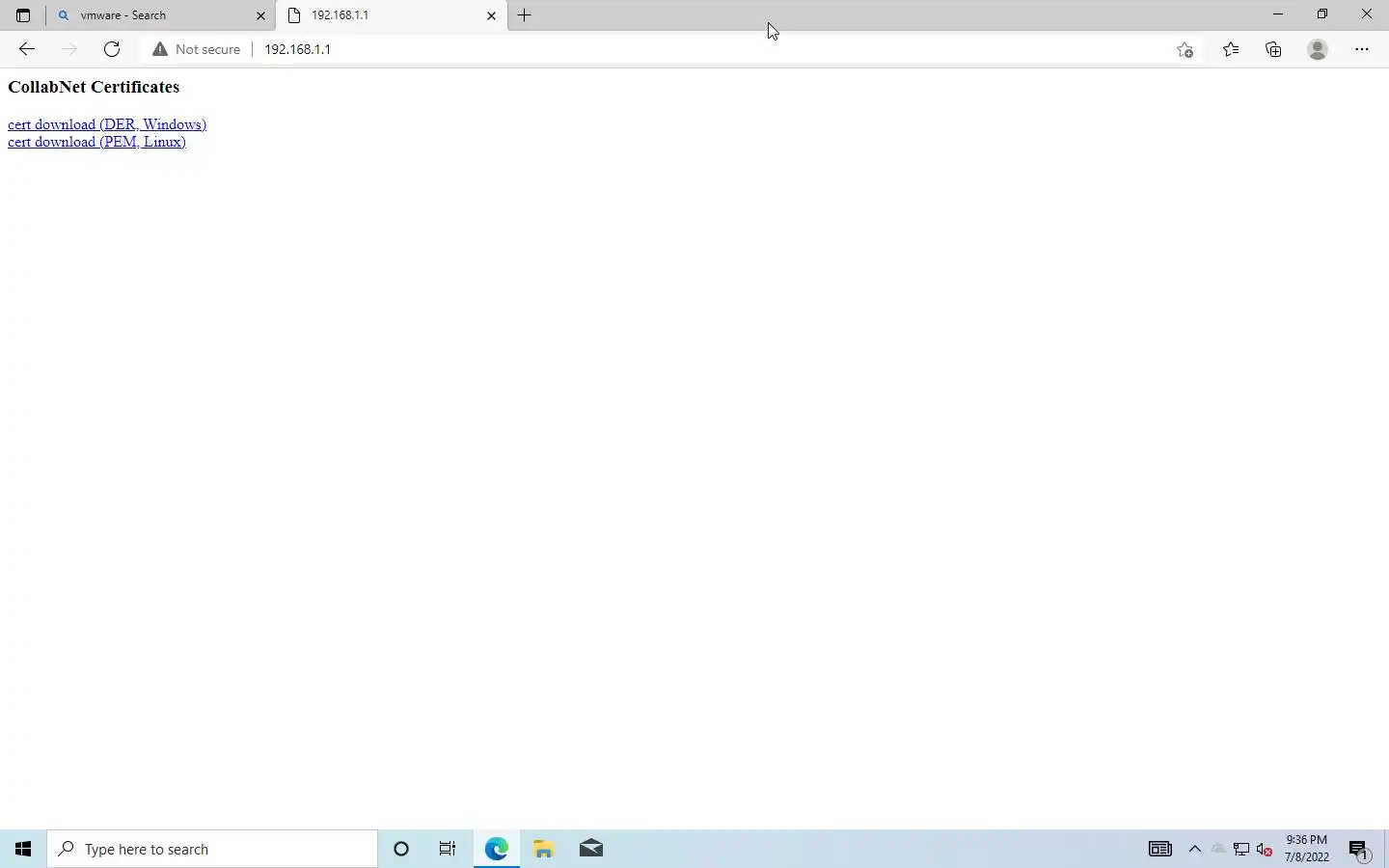The image size is (1389, 868).
Task: Open Collections panel
Action: click(1274, 49)
